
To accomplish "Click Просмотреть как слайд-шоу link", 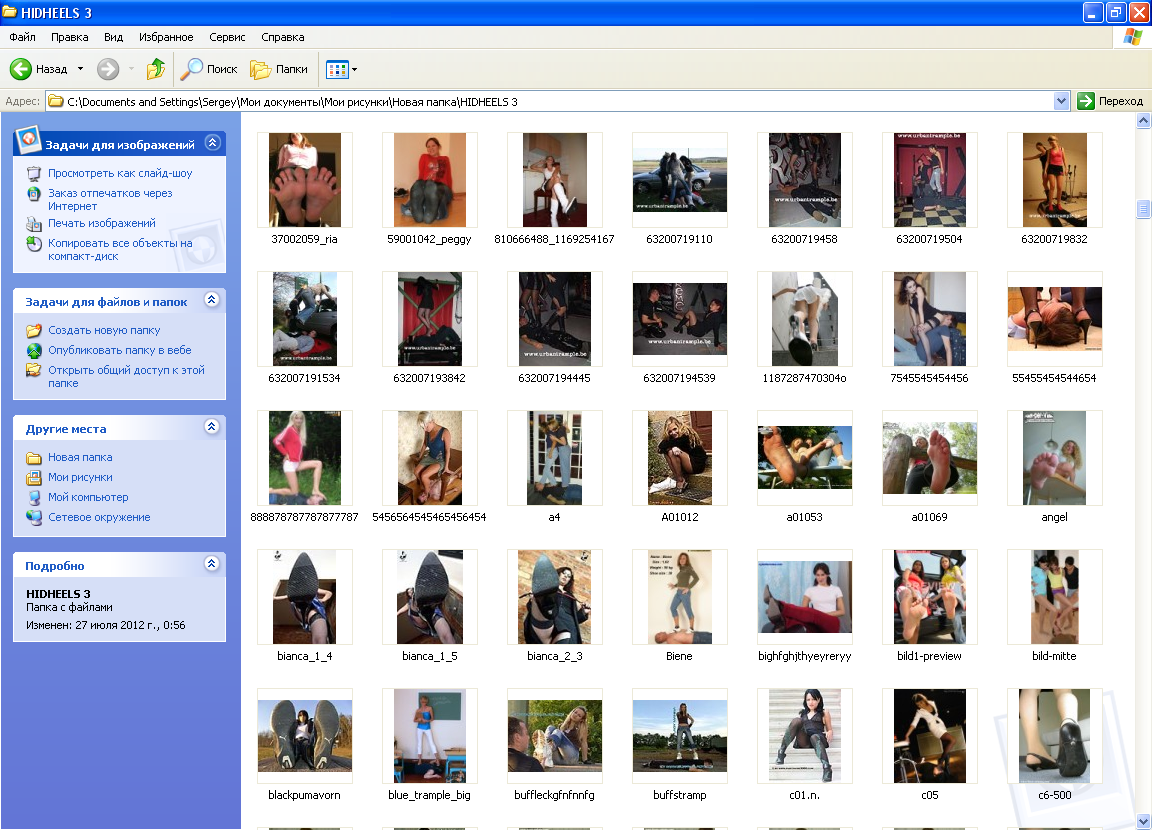I will [x=120, y=173].
